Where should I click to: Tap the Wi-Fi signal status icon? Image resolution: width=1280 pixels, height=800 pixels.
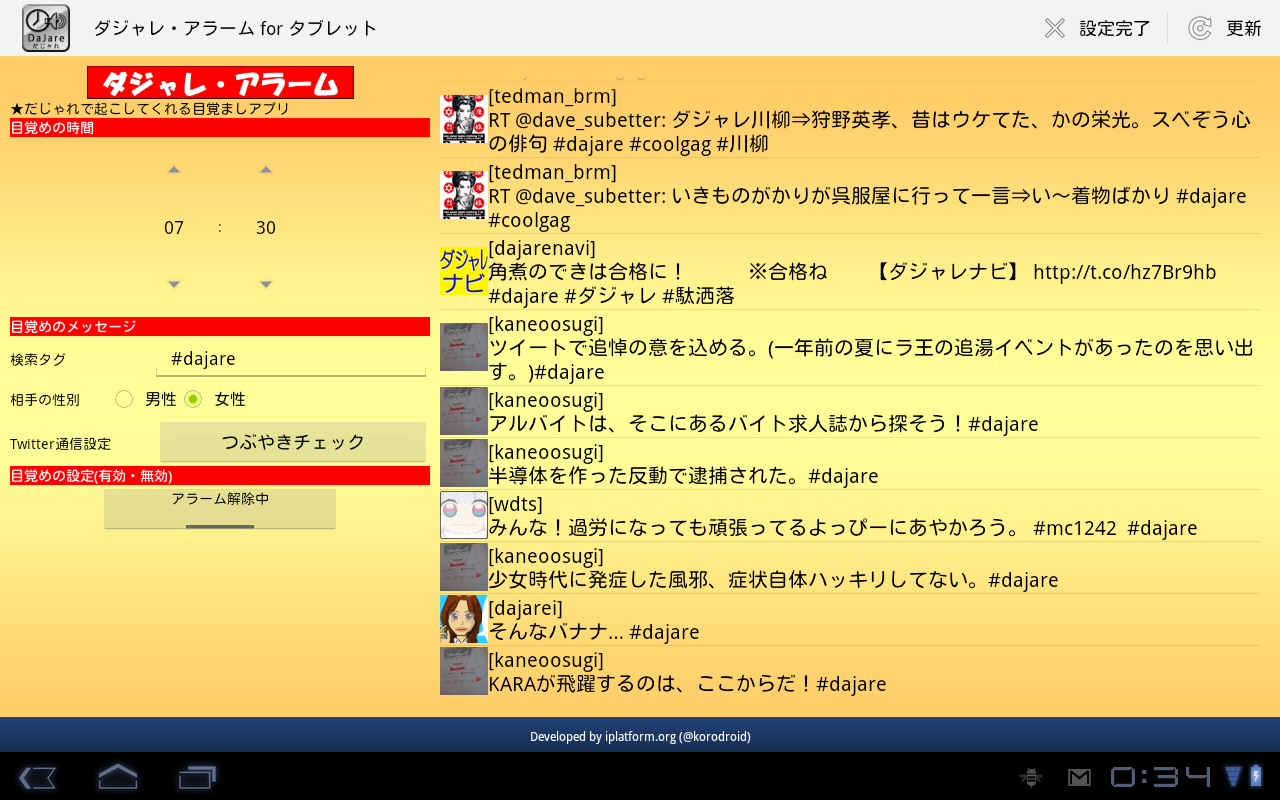click(x=1233, y=776)
